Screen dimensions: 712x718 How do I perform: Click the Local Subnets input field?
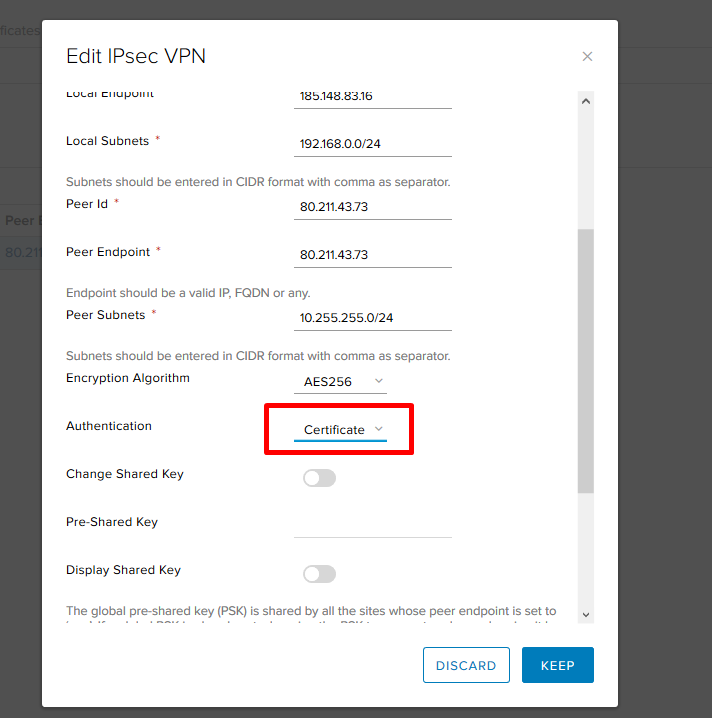pyautogui.click(x=373, y=144)
